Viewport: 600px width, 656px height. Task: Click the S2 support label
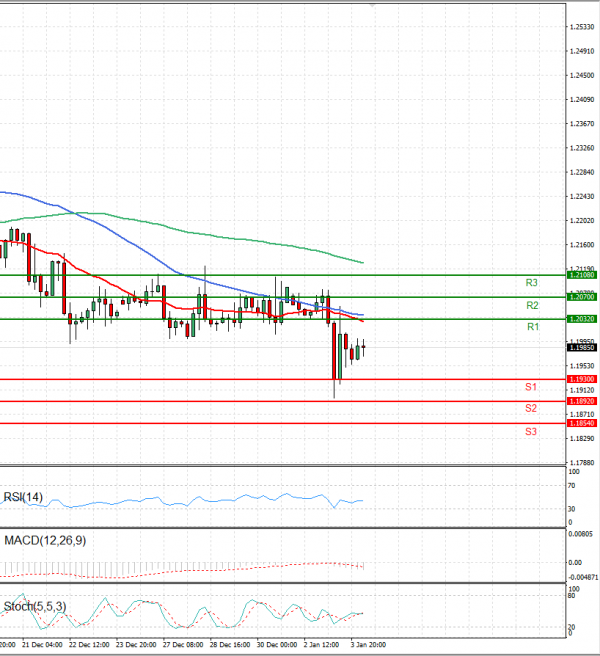(531, 408)
